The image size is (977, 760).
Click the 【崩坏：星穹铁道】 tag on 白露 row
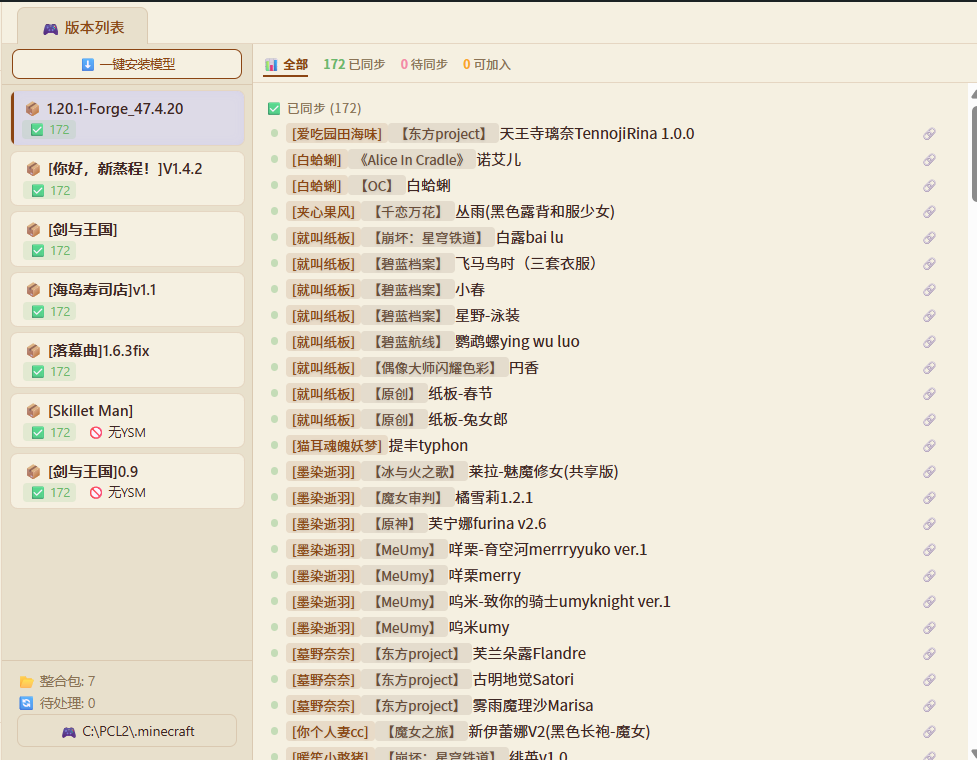pyautogui.click(x=428, y=238)
